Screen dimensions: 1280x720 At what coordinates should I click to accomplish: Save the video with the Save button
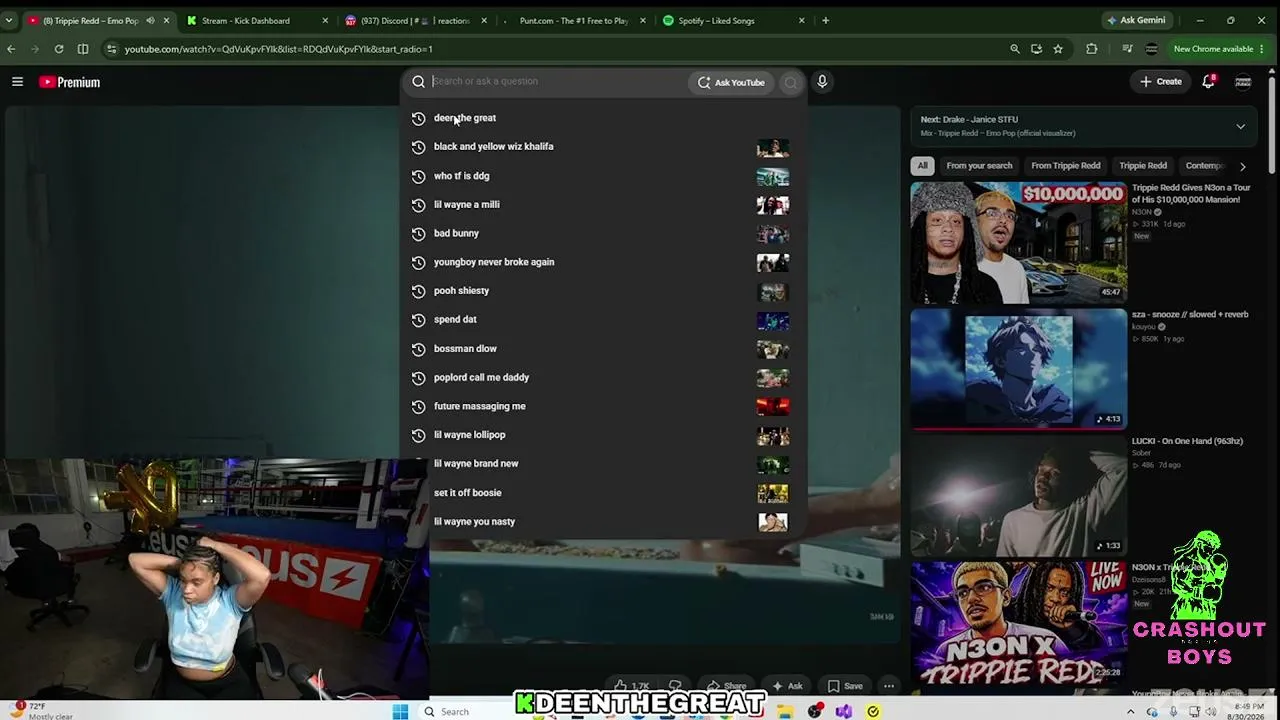[x=845, y=686]
